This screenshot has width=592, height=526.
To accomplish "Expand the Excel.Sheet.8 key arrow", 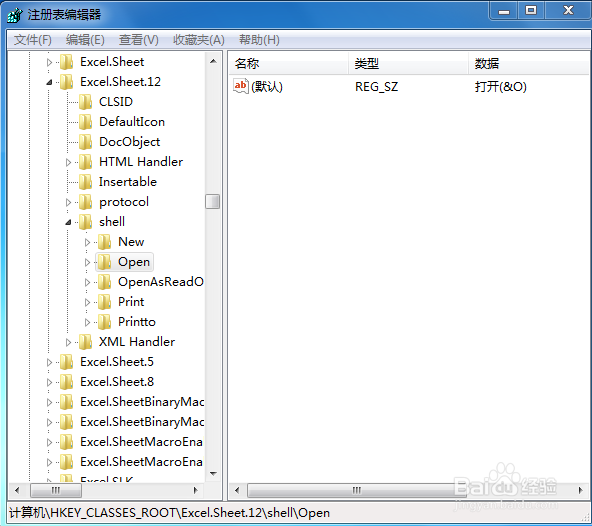I will click(x=49, y=383).
